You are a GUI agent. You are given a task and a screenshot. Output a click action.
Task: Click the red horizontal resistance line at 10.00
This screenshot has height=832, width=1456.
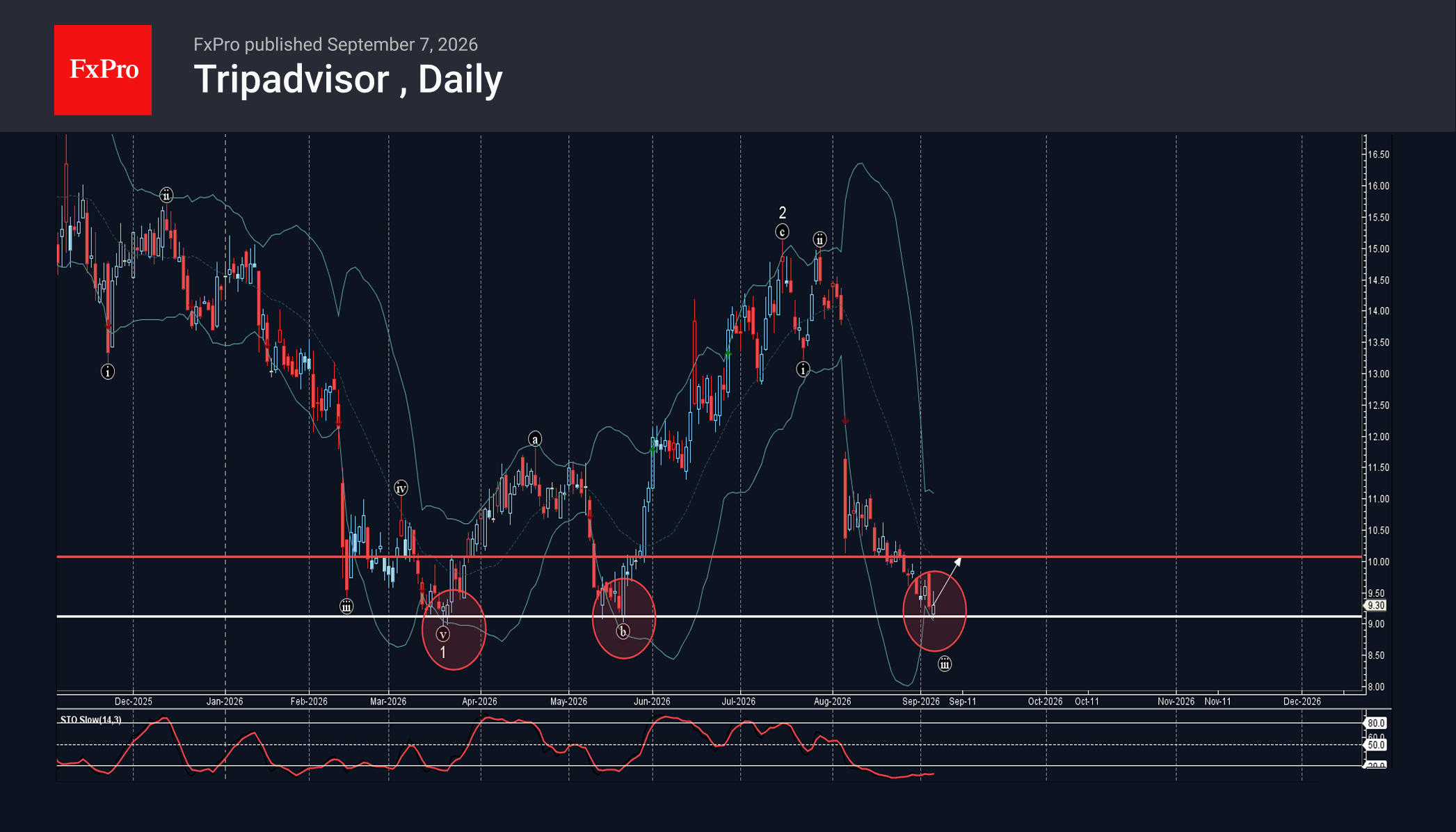click(710, 557)
